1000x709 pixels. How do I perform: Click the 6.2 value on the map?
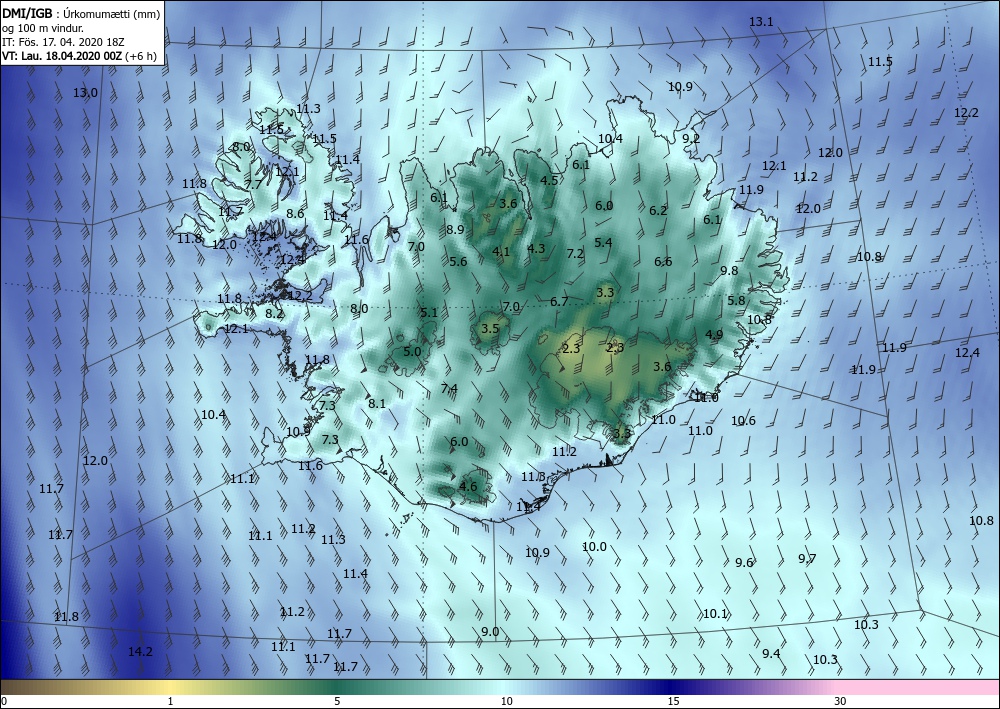click(x=658, y=210)
